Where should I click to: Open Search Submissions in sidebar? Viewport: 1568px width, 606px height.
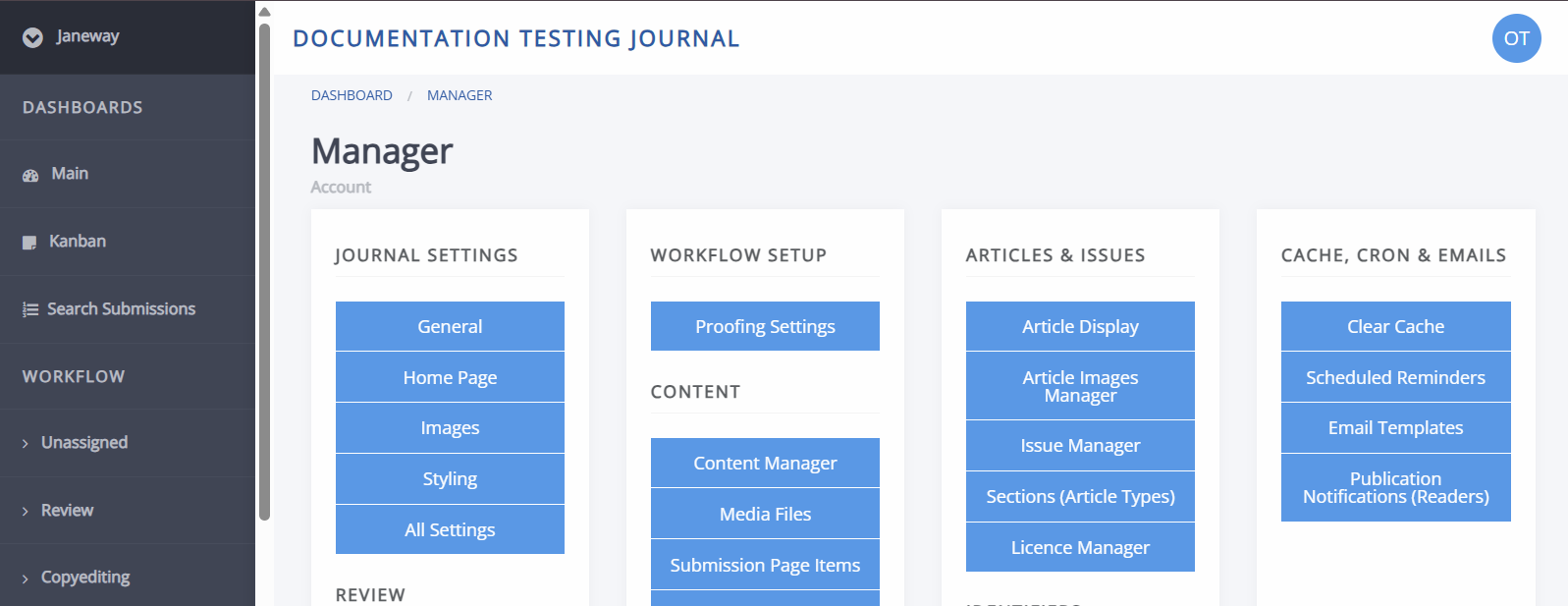(128, 309)
